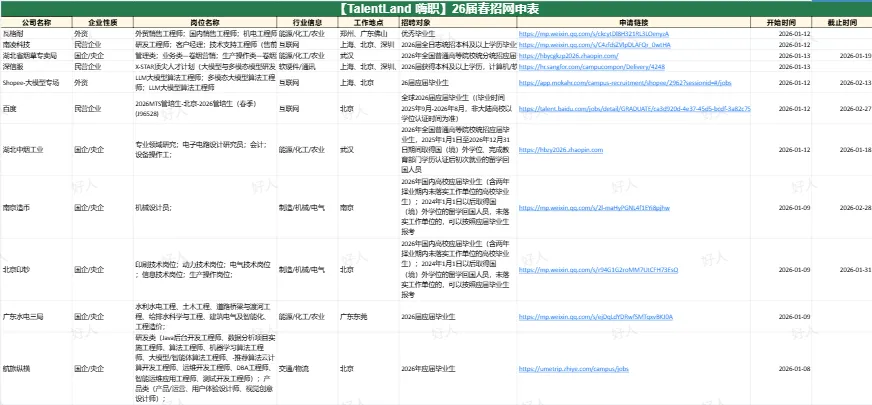Select the 机械设计员 position cell
This screenshot has height=405, width=872.
click(205, 208)
